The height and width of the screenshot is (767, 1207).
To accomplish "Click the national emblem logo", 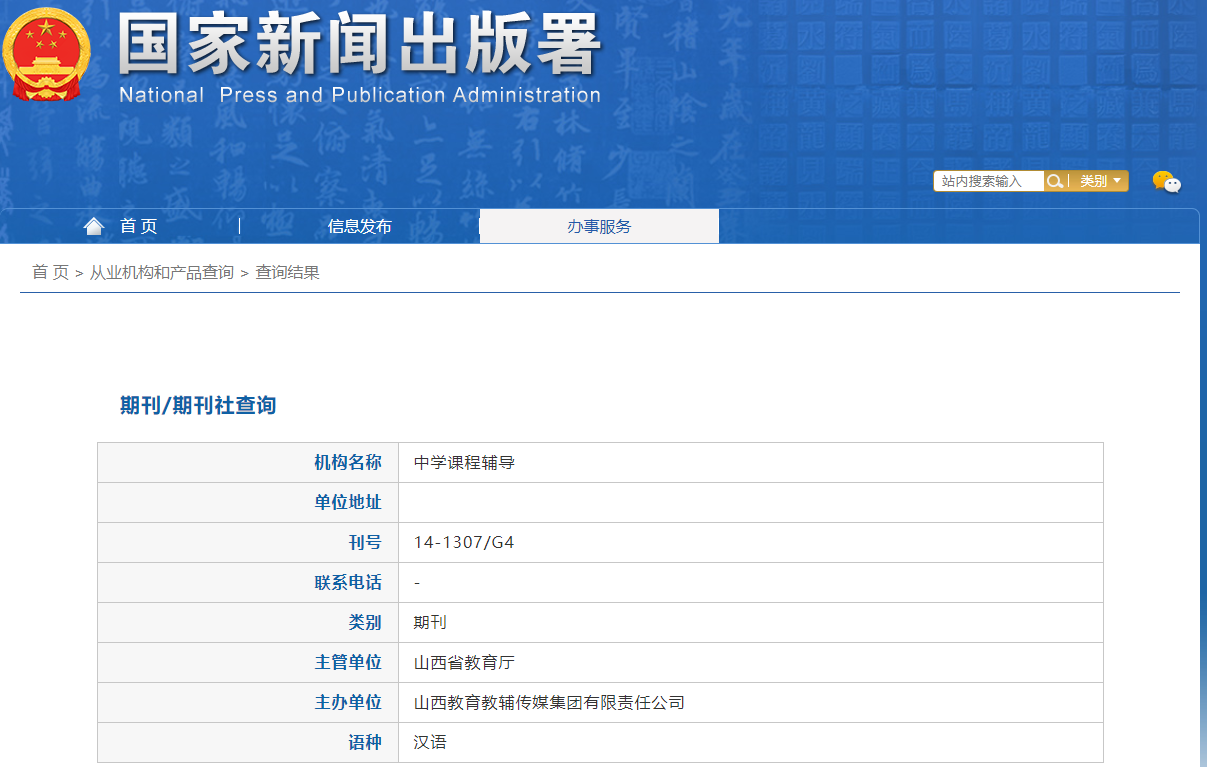I will point(45,53).
